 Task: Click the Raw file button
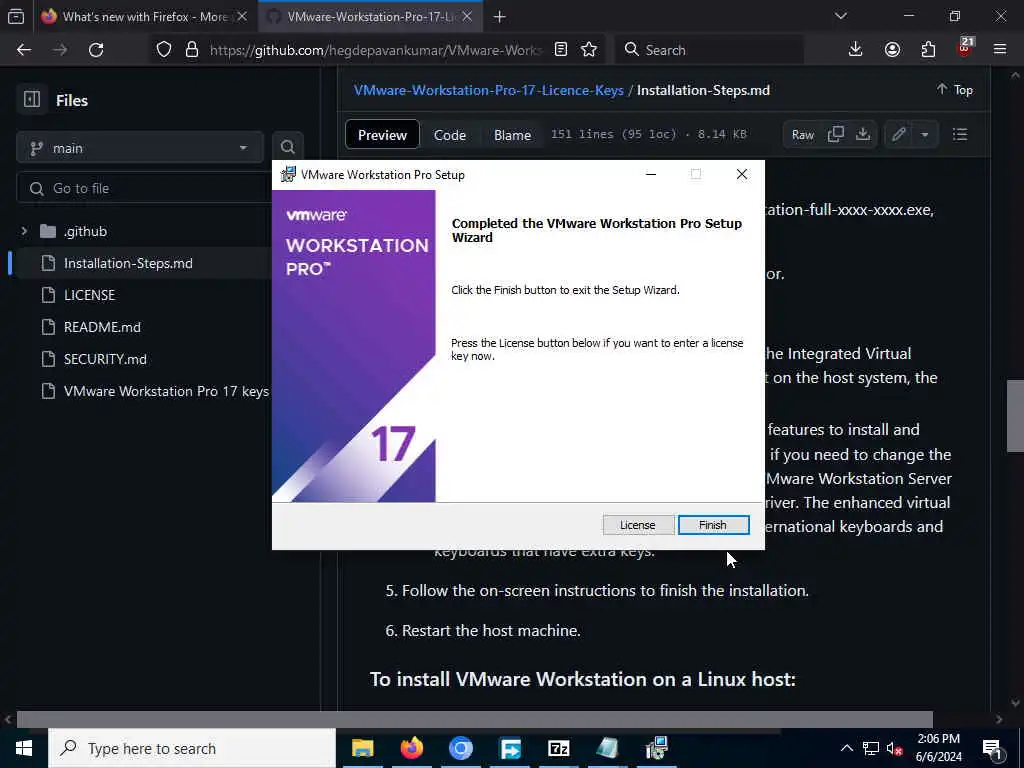(x=803, y=135)
